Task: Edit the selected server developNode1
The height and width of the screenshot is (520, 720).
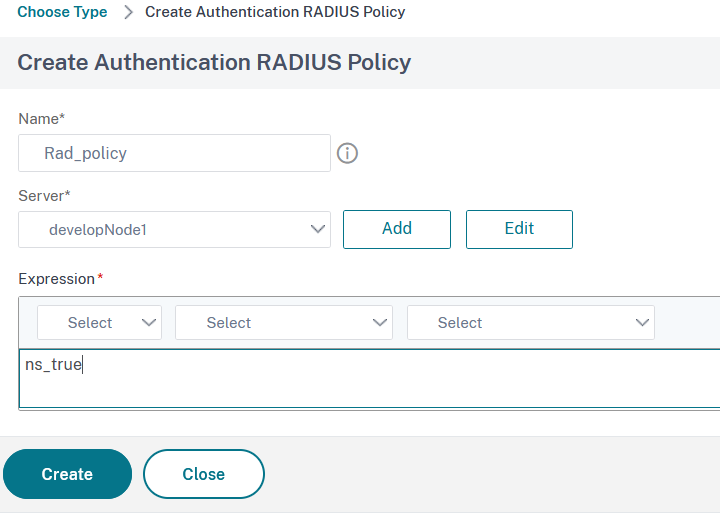Action: (x=519, y=229)
